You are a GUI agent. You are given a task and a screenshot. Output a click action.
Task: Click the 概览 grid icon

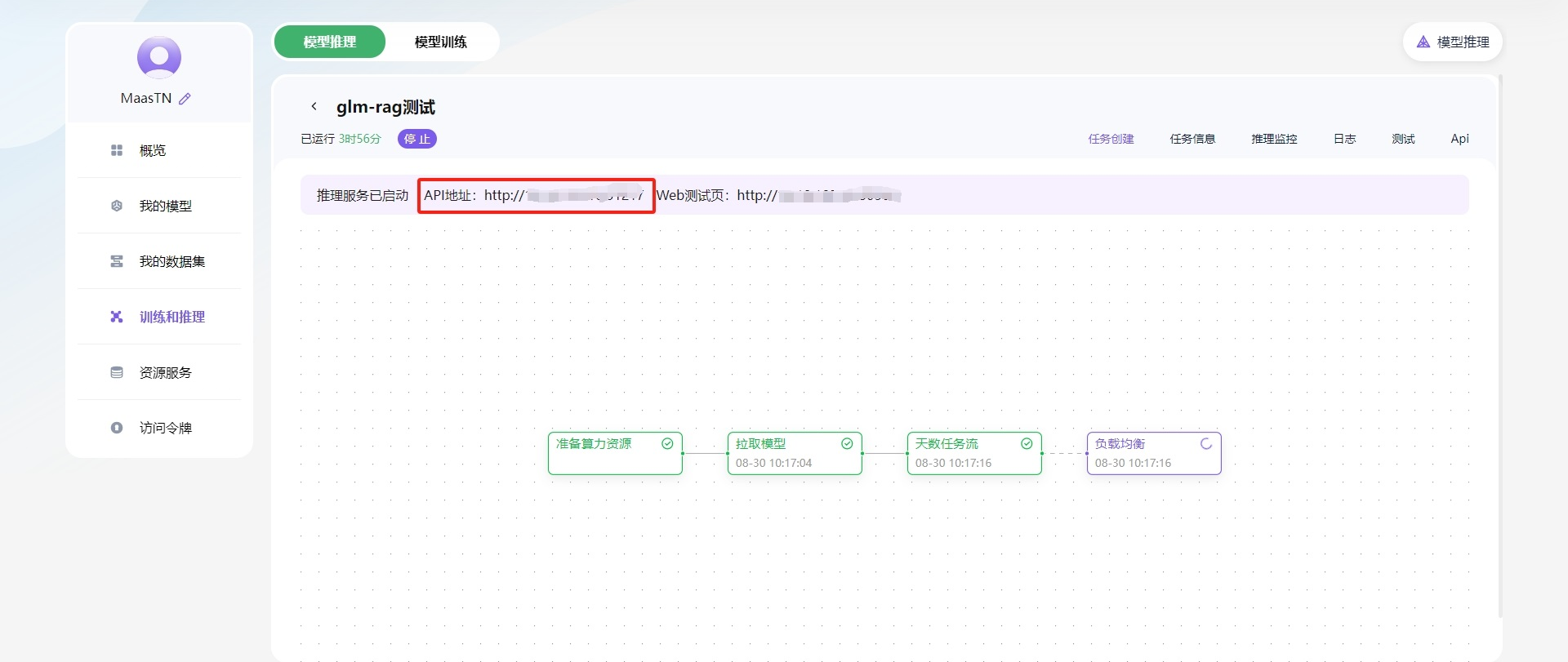pyautogui.click(x=117, y=150)
